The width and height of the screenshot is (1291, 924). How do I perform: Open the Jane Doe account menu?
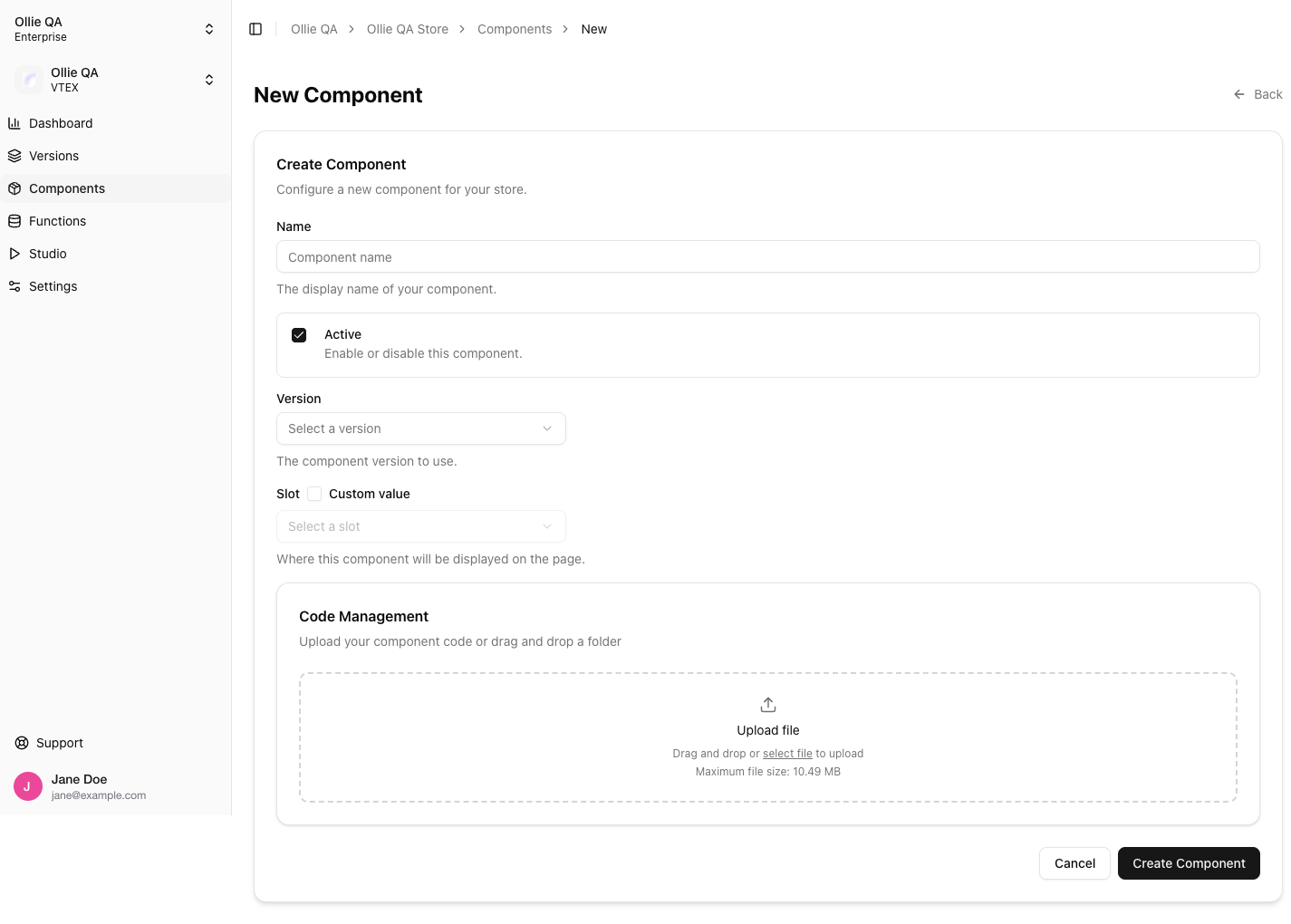coord(115,786)
